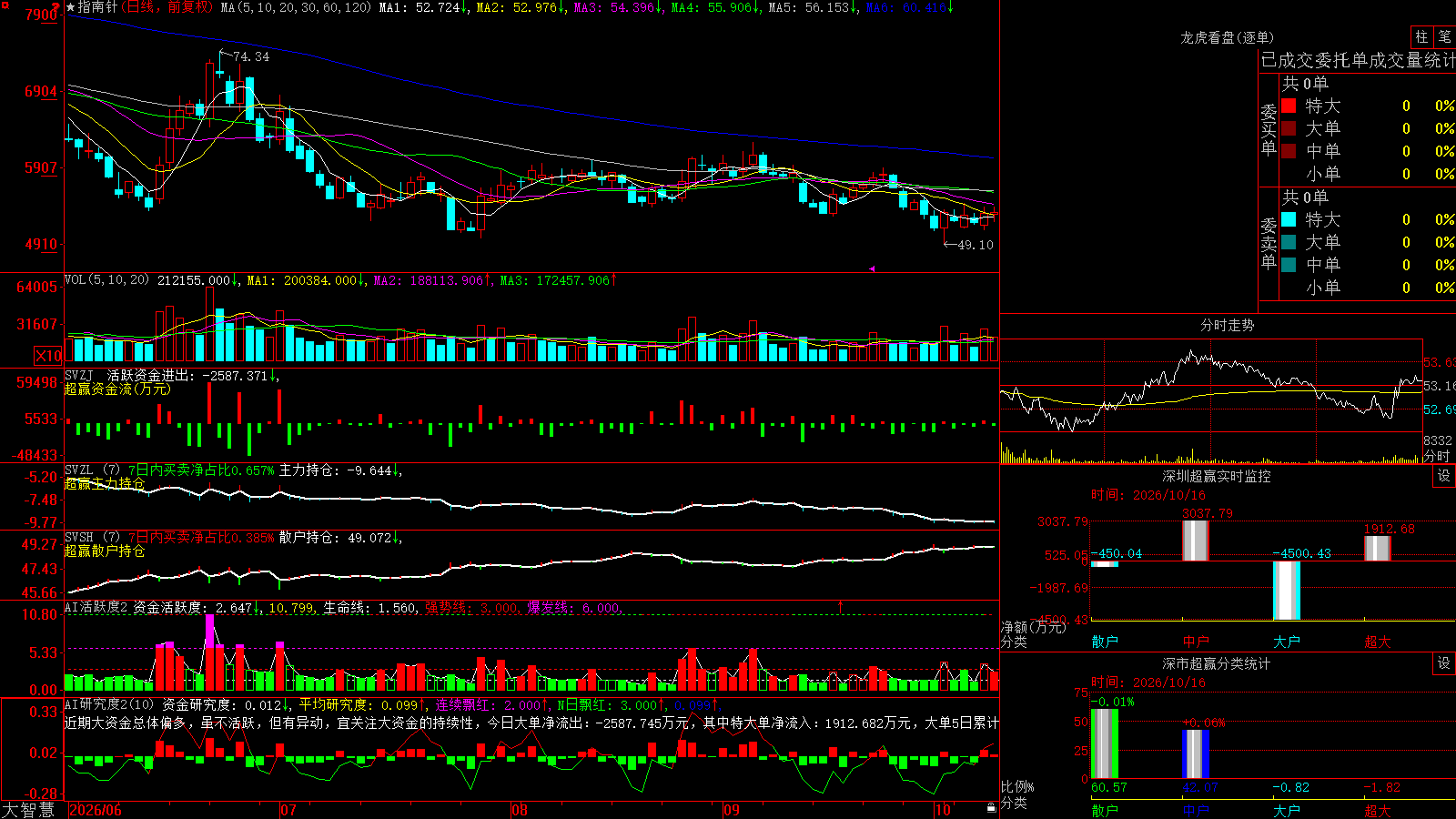Click the 委卖单 section label
Image resolution: width=1456 pixels, height=819 pixels.
tap(1269, 243)
